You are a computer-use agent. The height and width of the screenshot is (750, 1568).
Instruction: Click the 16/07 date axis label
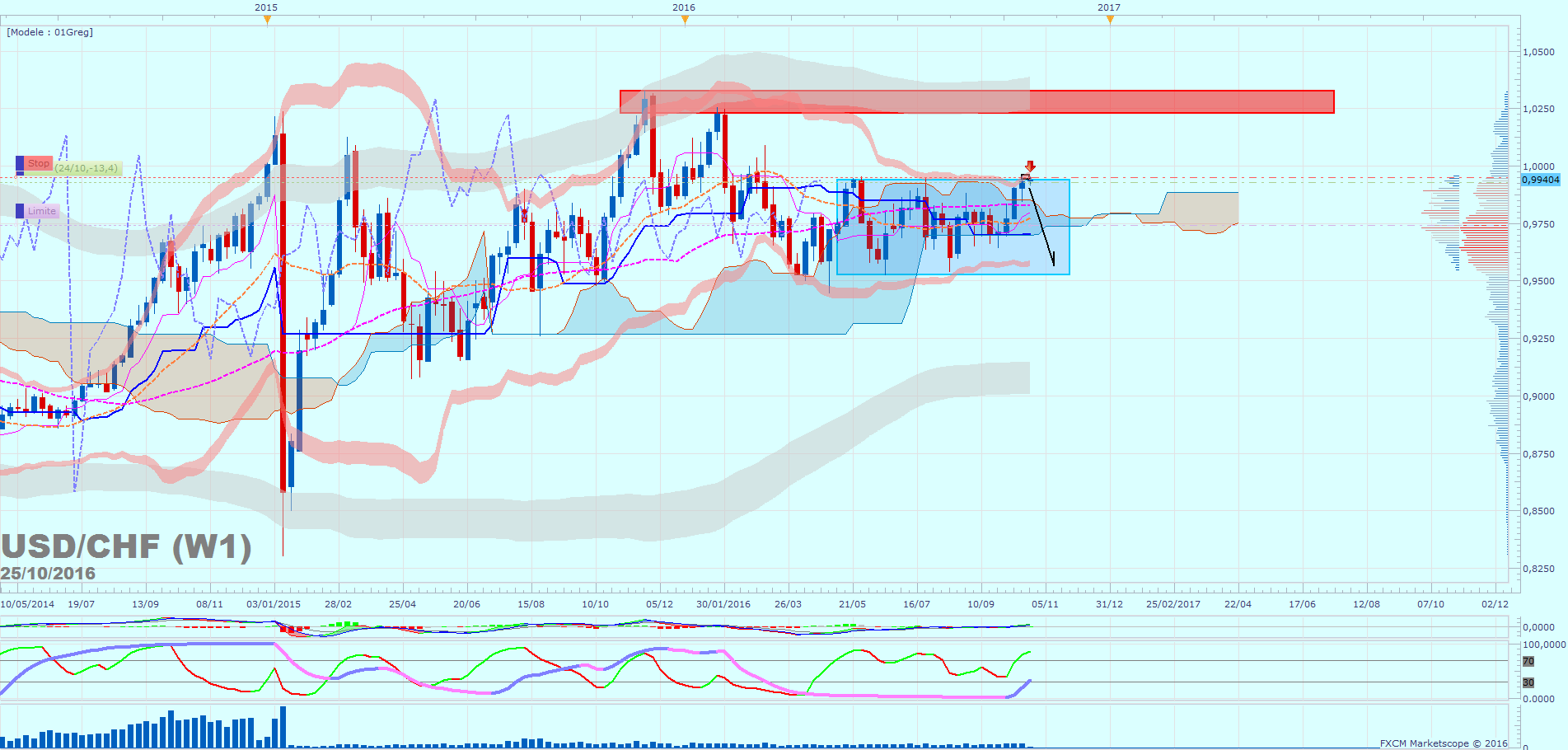[916, 604]
